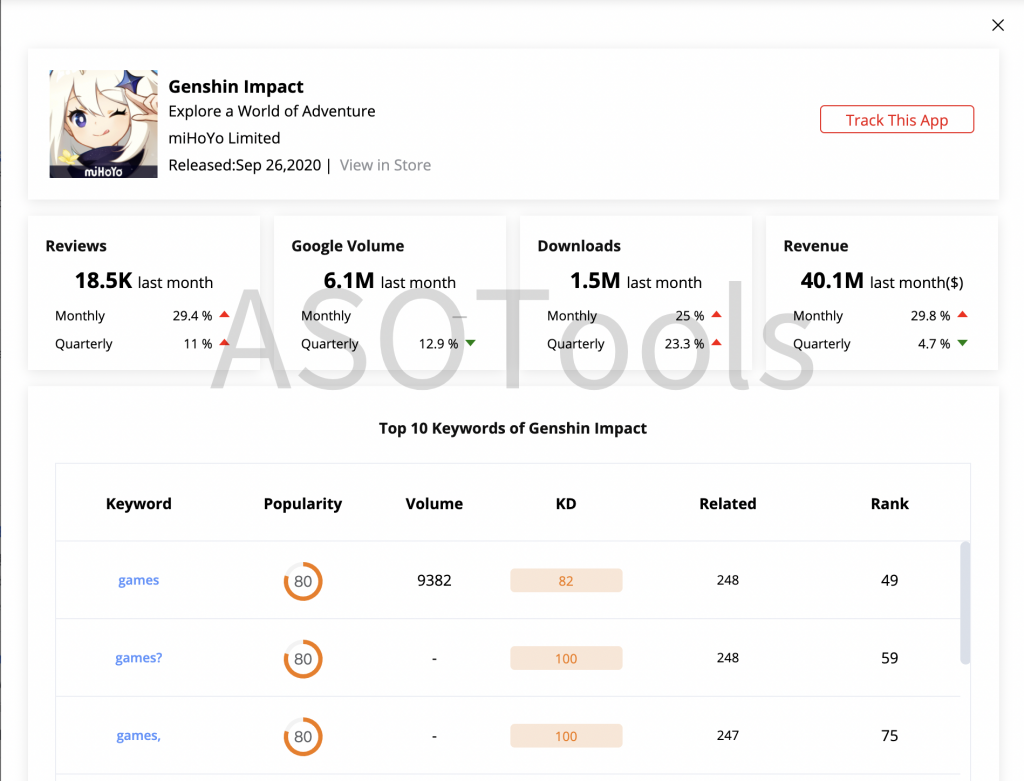Click the popularity ring for 'games'
This screenshot has height=781, width=1024.
coord(303,581)
